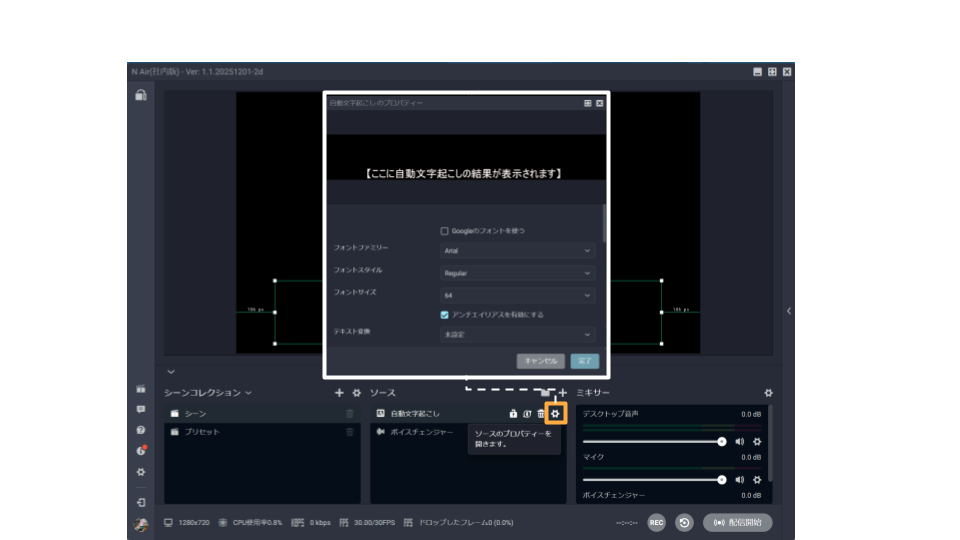Click the sidebar icon above the chat bubble
960x540 pixels.
pyautogui.click(x=141, y=389)
